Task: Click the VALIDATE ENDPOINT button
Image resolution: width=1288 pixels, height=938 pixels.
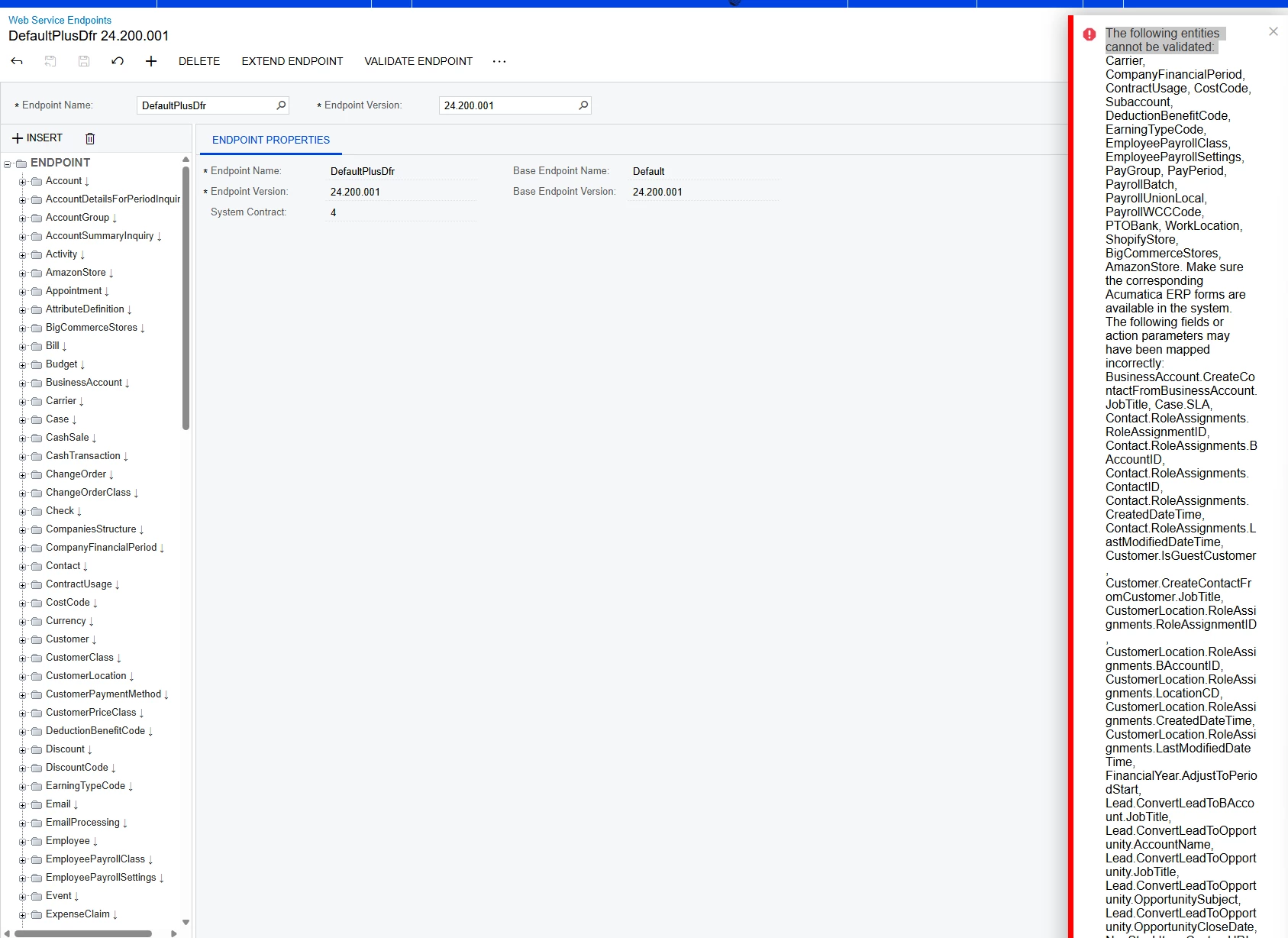Action: tap(418, 61)
